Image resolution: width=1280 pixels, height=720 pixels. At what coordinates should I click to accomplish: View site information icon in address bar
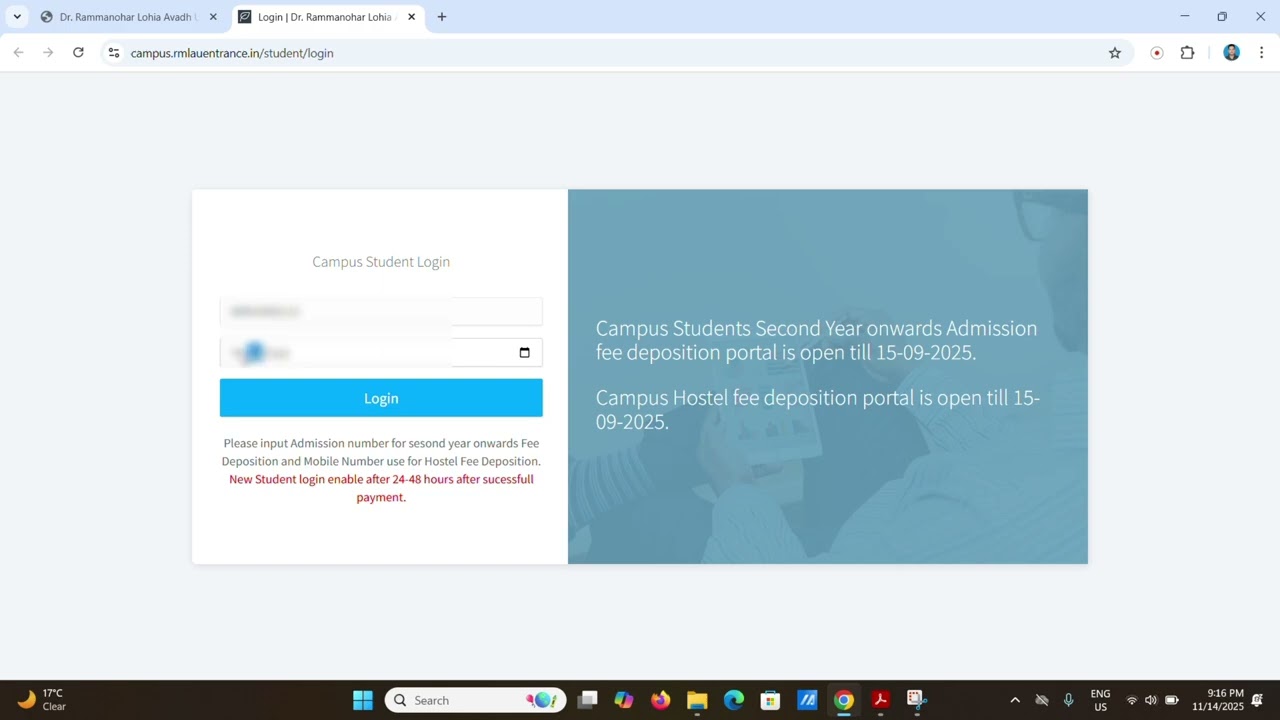point(114,53)
